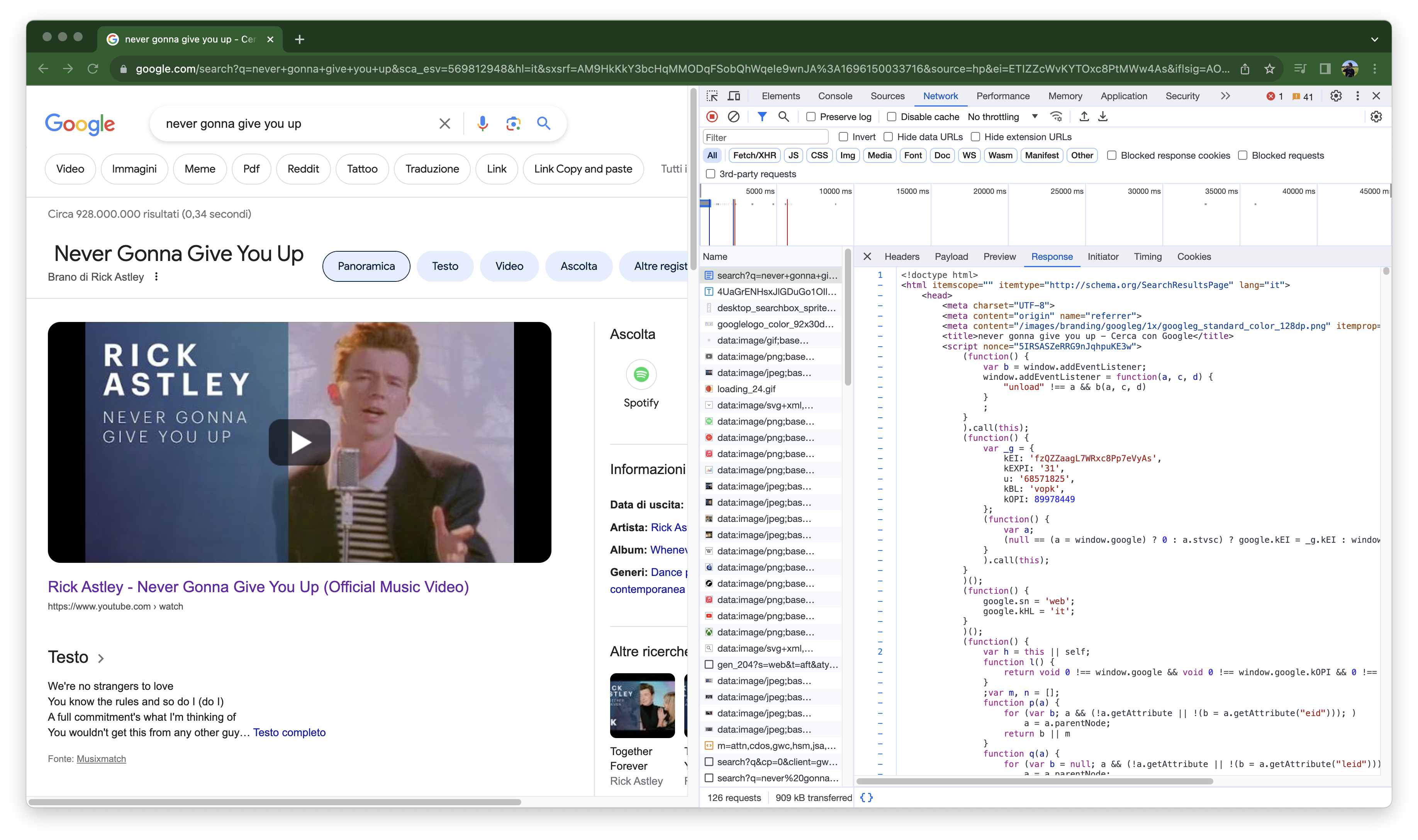The image size is (1418, 840).
Task: Check Hide extension URLs
Action: click(x=975, y=137)
